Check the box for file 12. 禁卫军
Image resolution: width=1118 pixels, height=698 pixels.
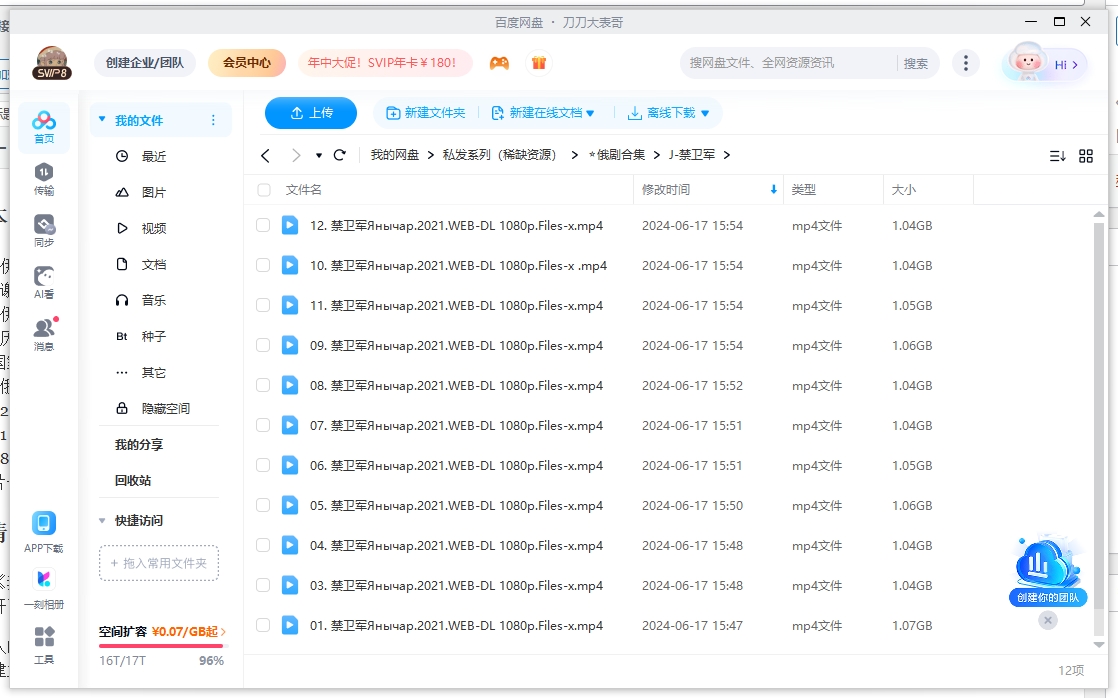point(263,225)
